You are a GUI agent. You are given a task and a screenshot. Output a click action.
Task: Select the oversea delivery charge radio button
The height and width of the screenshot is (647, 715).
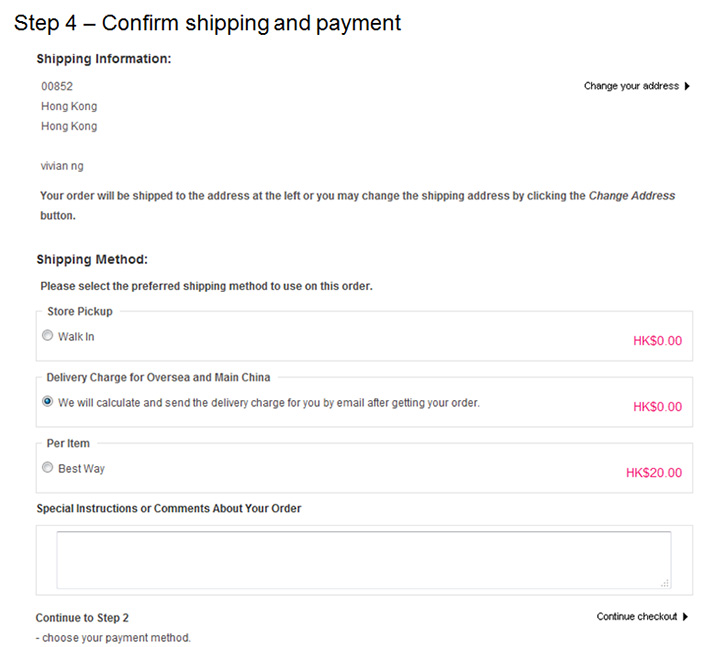coord(47,402)
